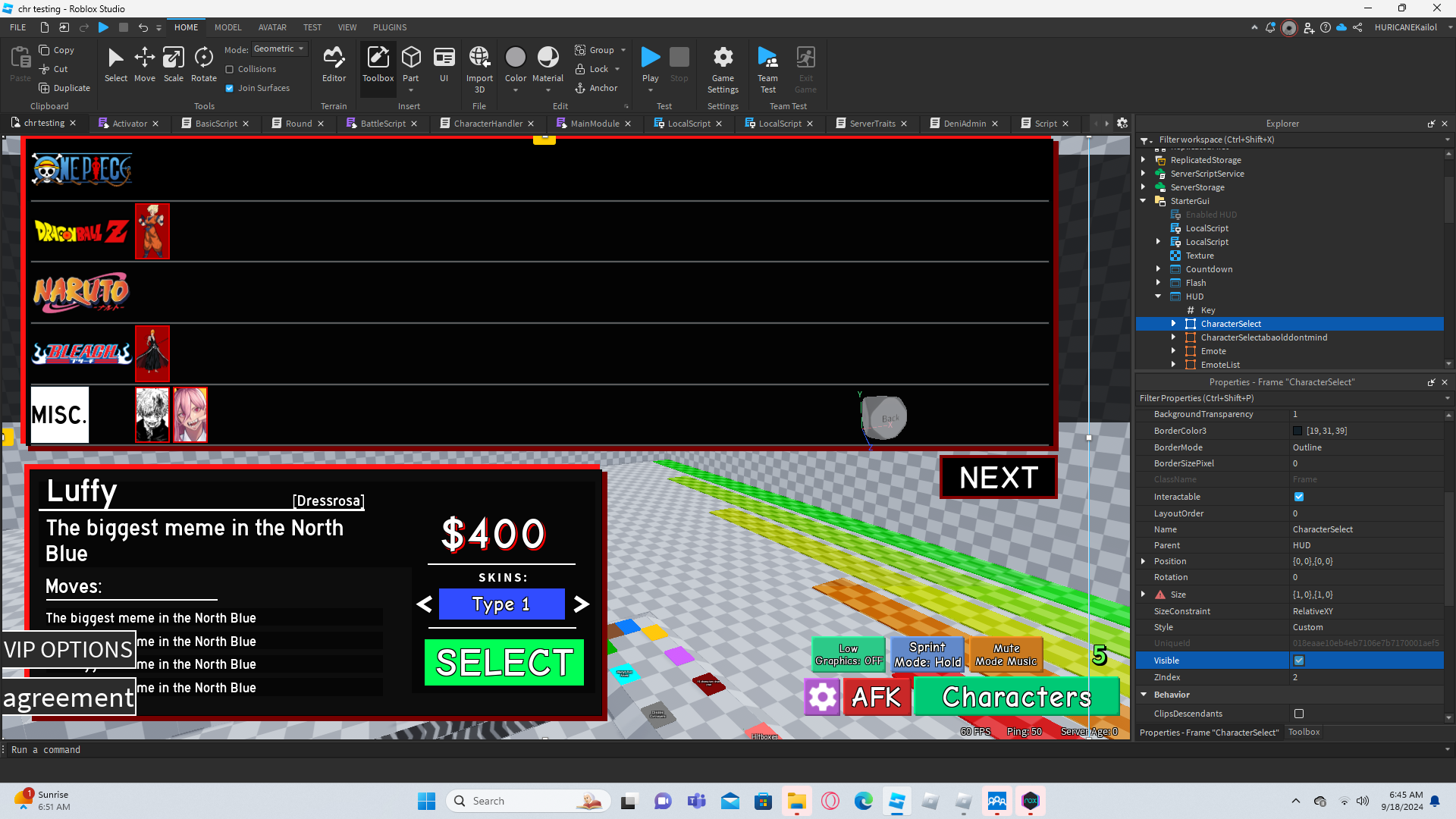Open the CharacterHandler script tab
The width and height of the screenshot is (1456, 819).
(x=488, y=124)
